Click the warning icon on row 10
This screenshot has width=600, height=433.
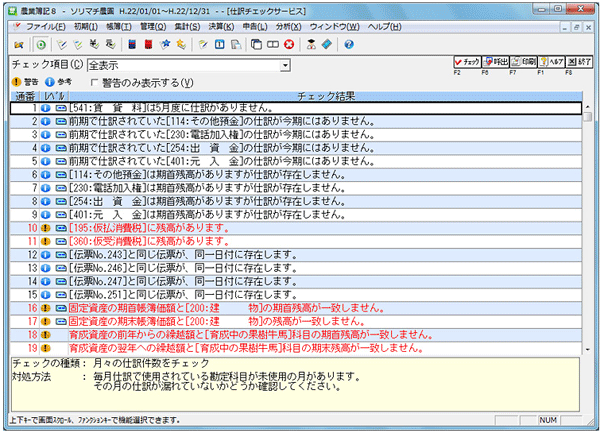46,228
